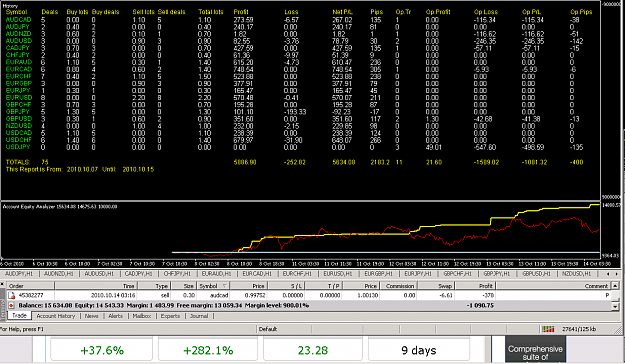Open the Journal tab
This screenshot has width=625, height=364.
199,316
